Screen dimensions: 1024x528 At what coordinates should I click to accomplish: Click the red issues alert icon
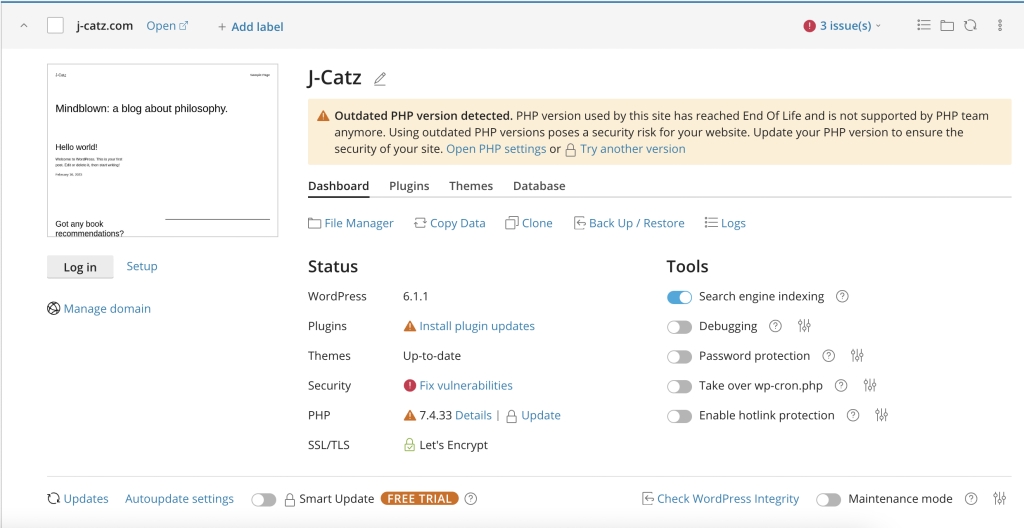809,26
